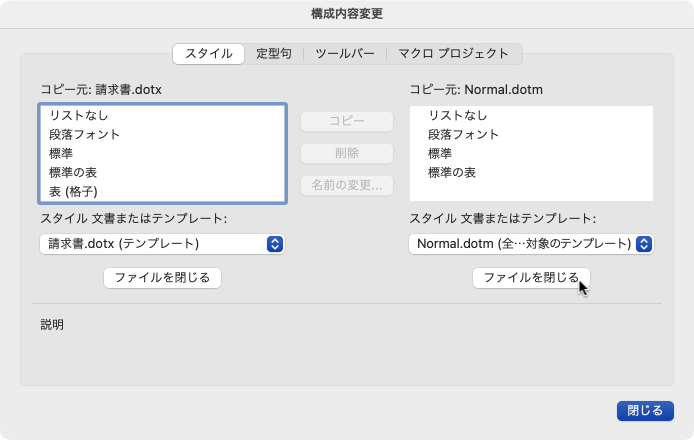Open the 定型句 tab
Image resolution: width=694 pixels, height=440 pixels.
click(x=274, y=54)
